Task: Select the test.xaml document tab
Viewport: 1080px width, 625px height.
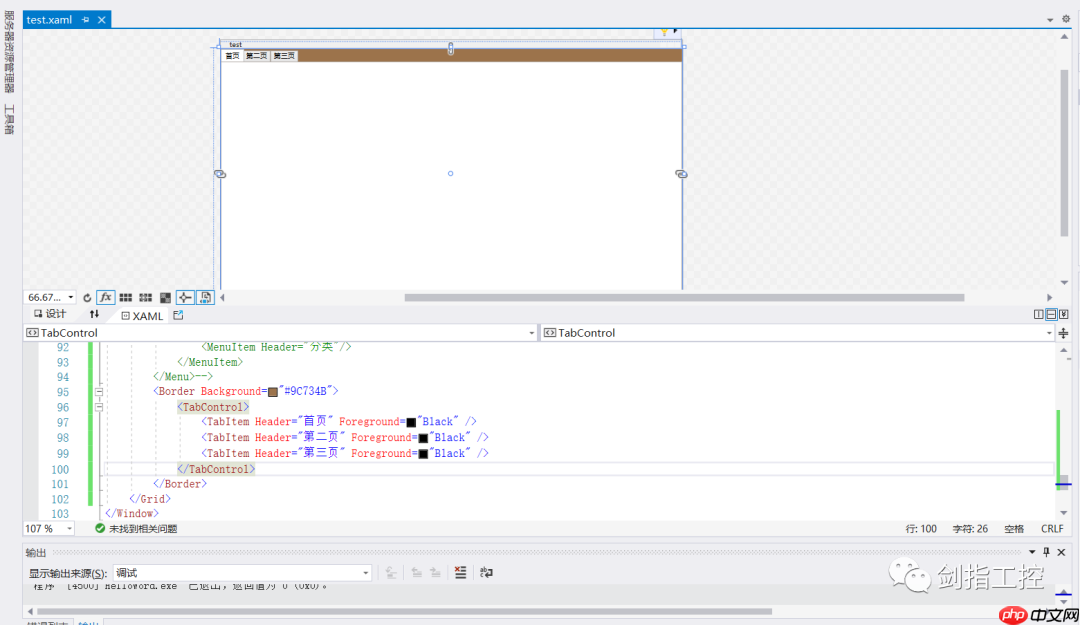Action: (49, 20)
